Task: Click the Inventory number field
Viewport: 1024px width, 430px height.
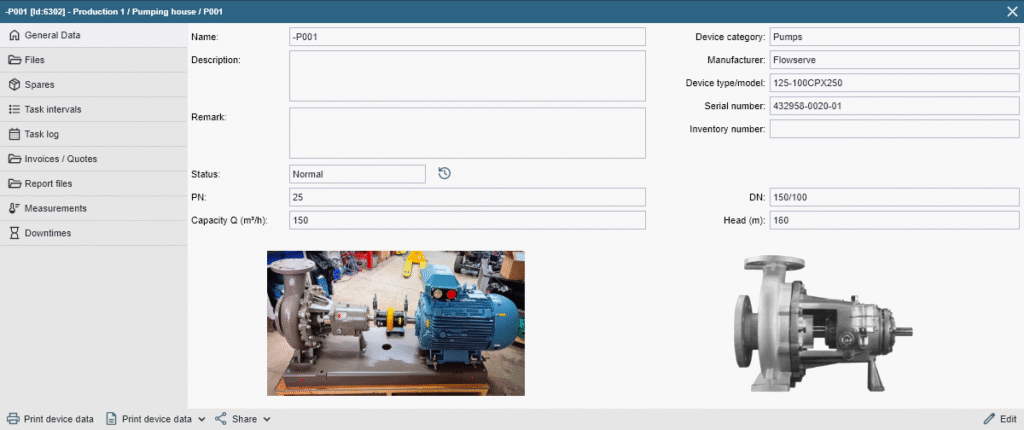Action: (894, 129)
